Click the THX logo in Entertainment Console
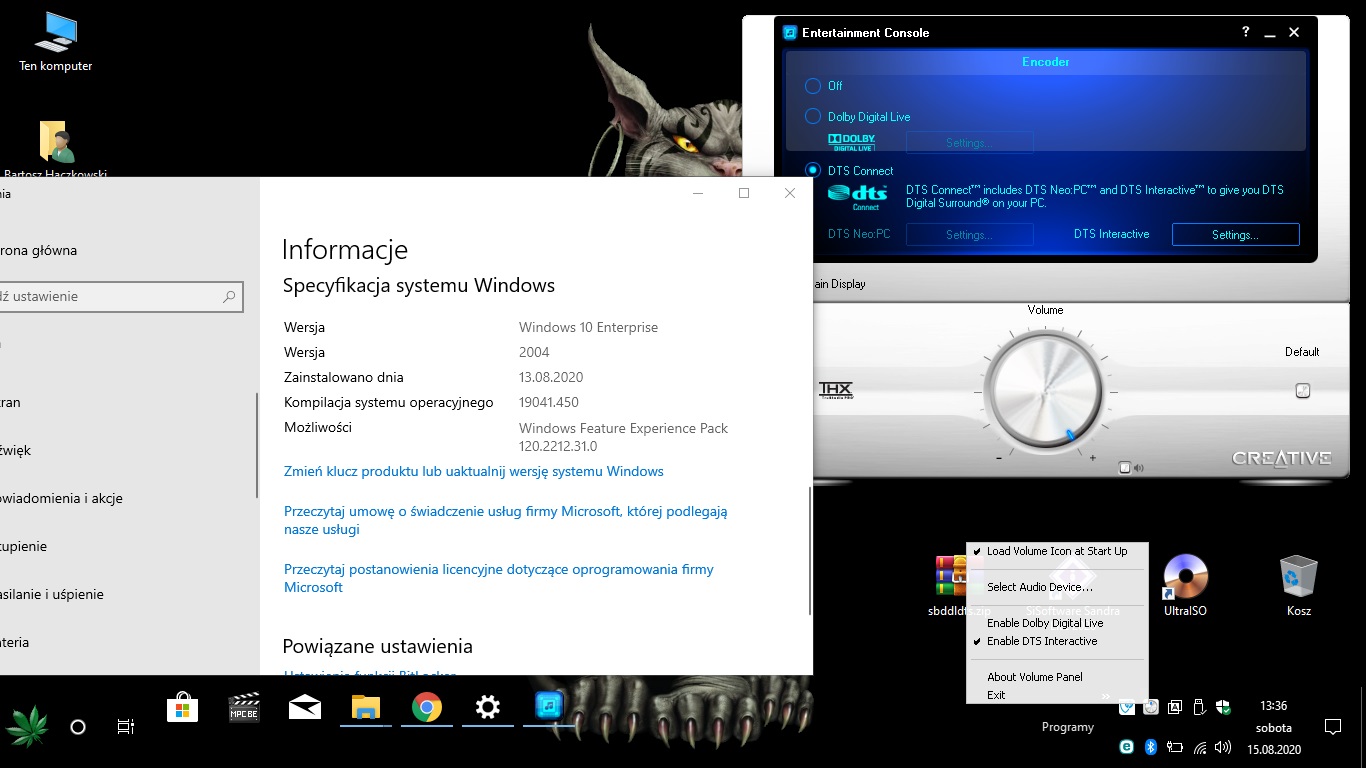This screenshot has height=768, width=1366. [835, 390]
